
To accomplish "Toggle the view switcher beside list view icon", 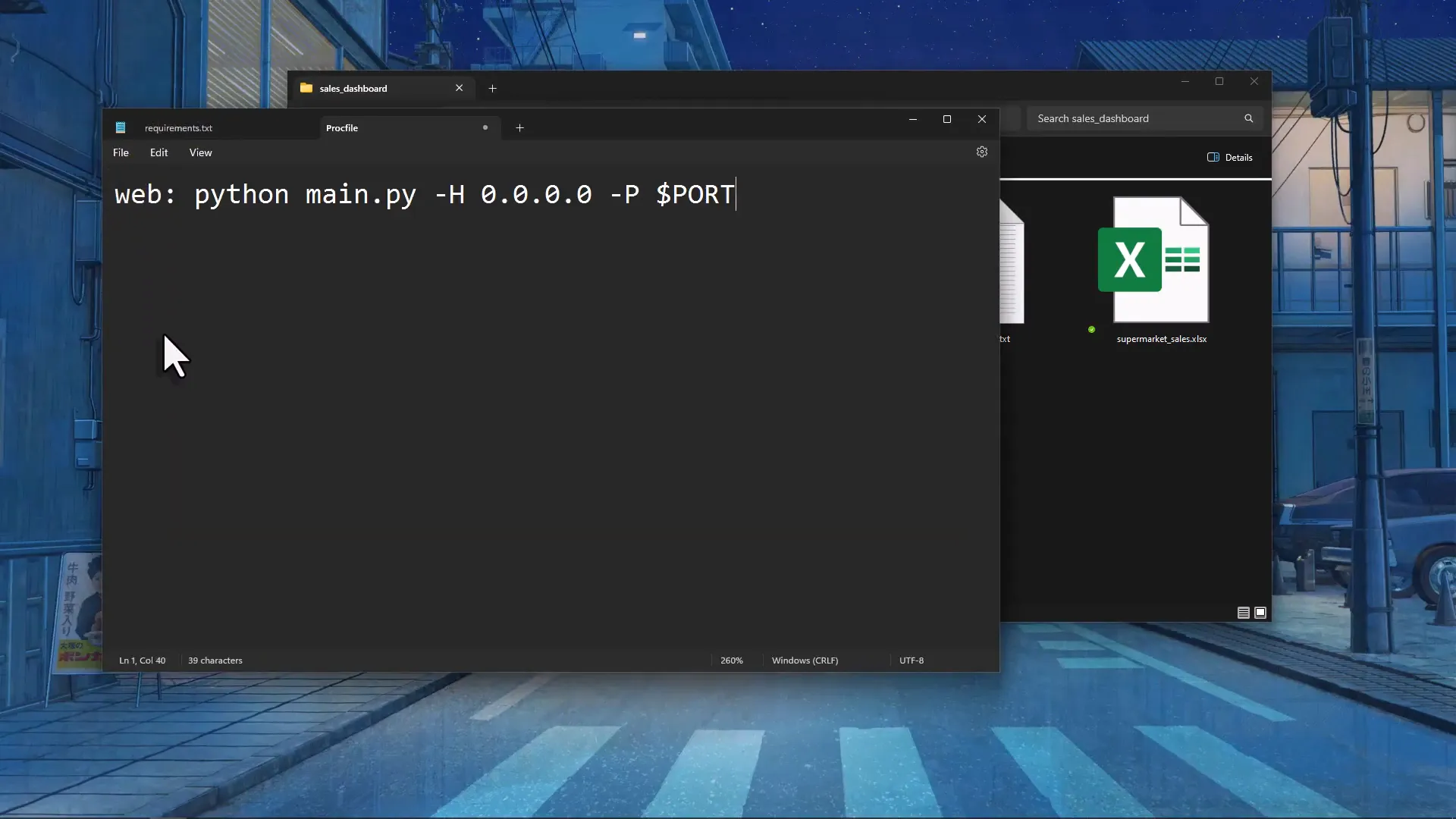I will tap(1261, 613).
